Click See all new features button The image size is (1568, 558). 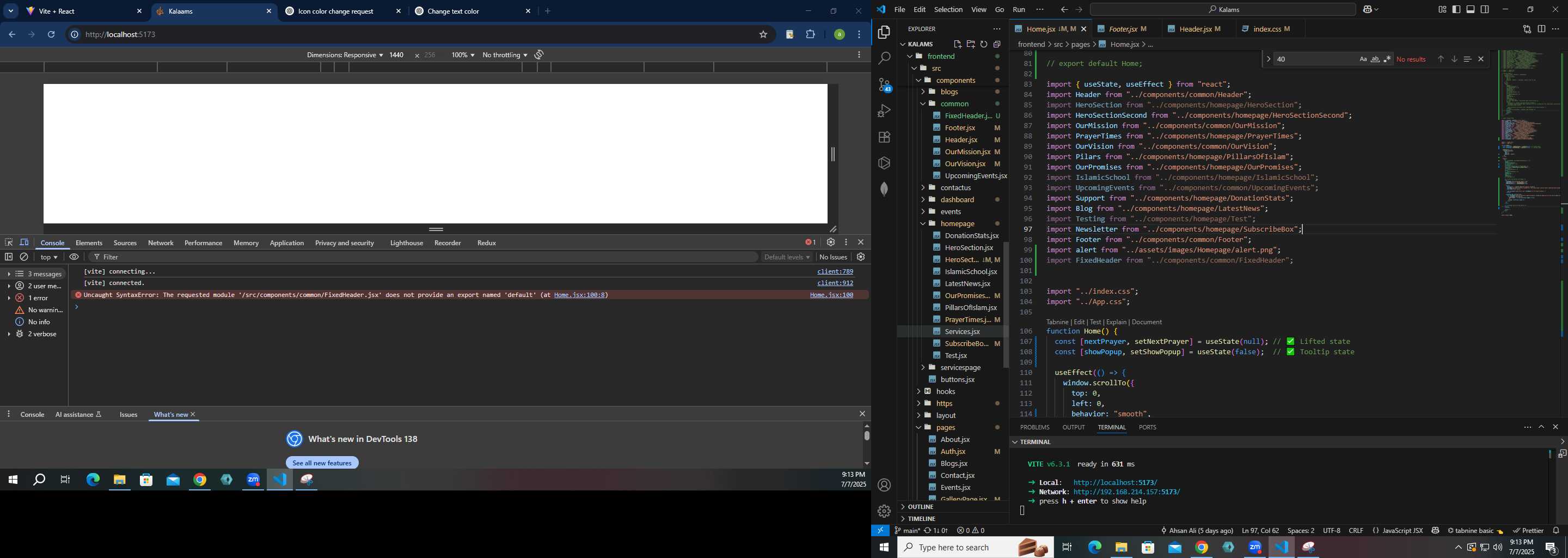tap(322, 463)
